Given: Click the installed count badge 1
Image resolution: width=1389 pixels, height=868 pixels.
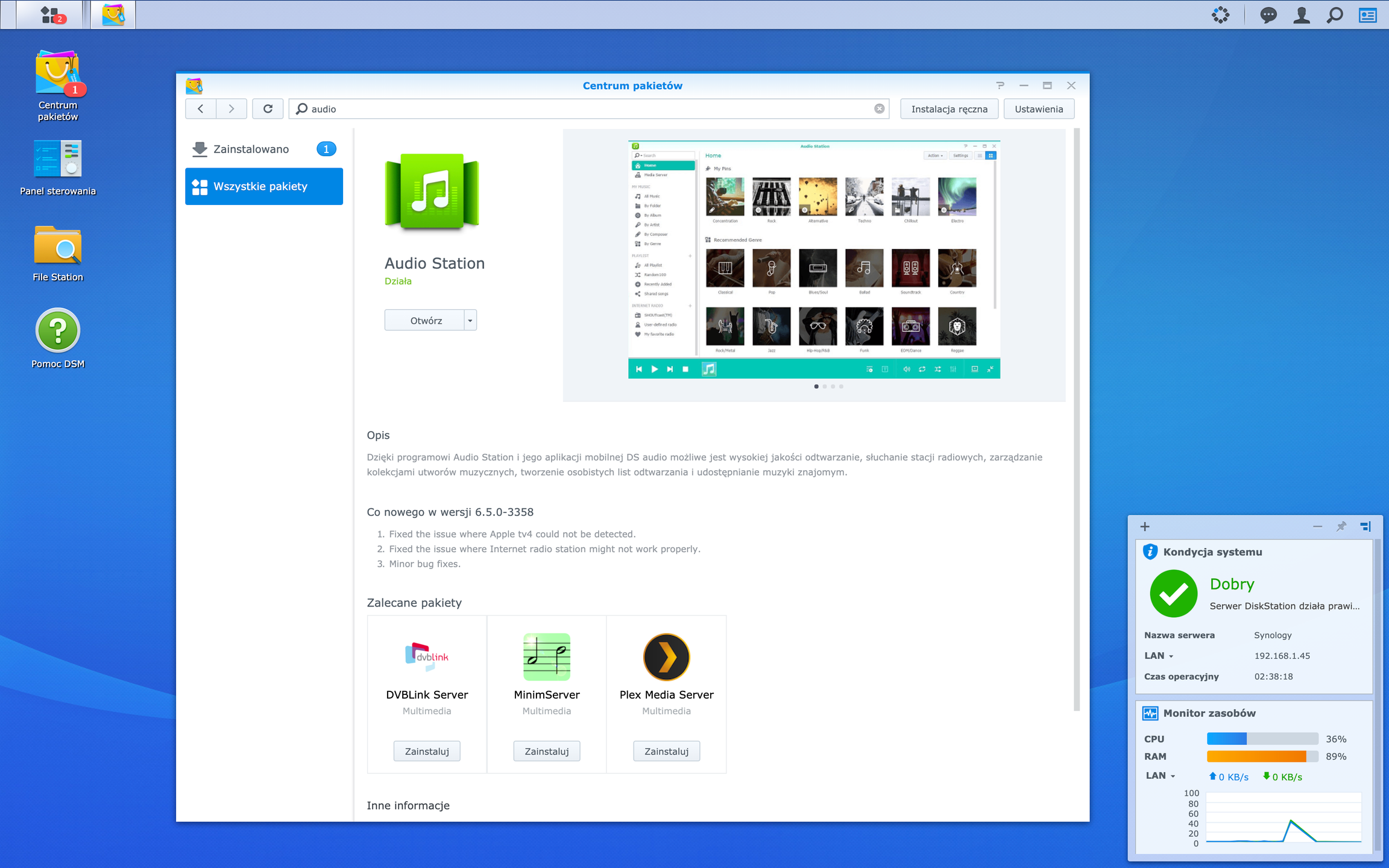Looking at the screenshot, I should tap(326, 149).
